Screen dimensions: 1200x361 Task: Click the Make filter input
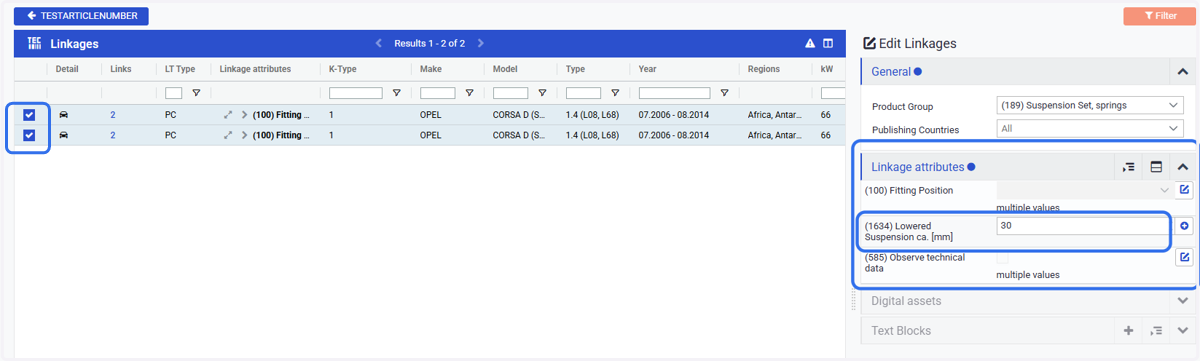pos(438,93)
